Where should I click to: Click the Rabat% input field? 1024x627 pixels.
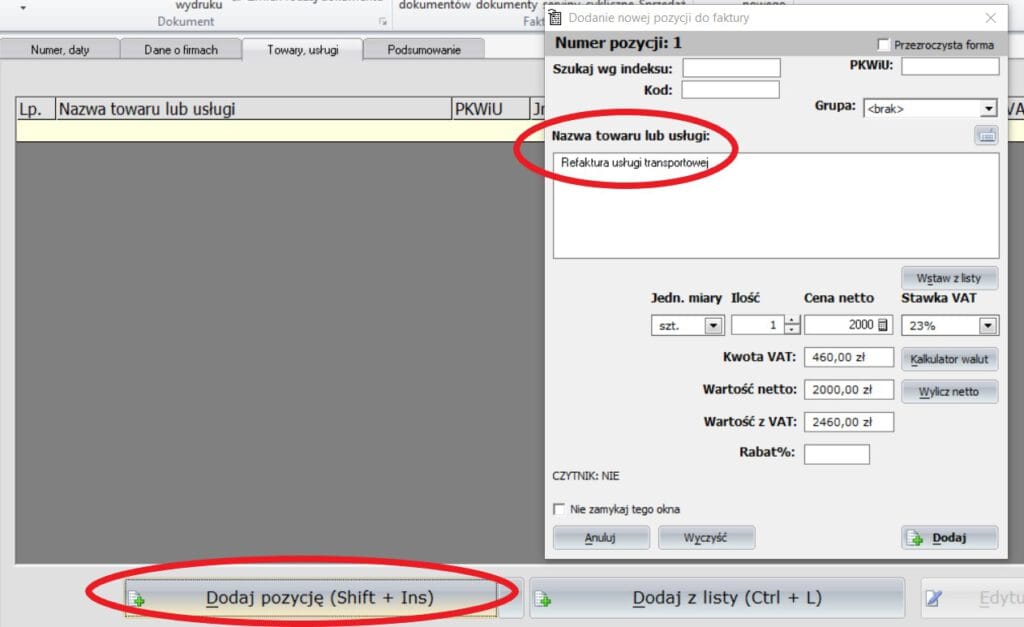(x=836, y=454)
